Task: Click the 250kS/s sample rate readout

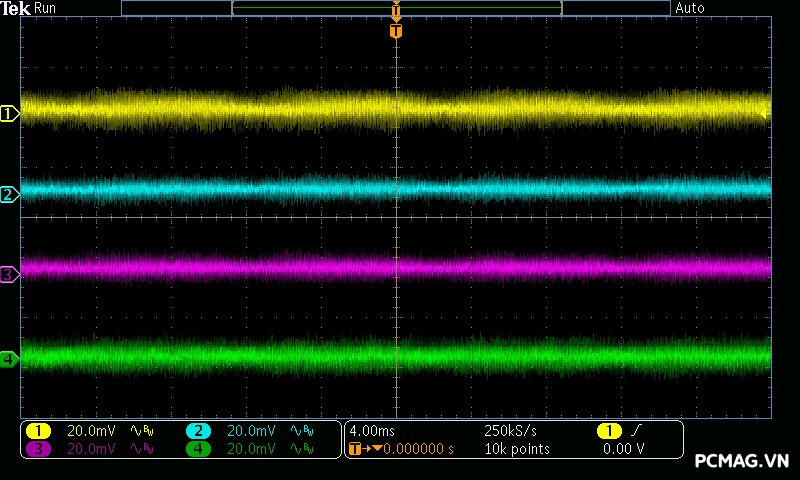Action: point(510,431)
